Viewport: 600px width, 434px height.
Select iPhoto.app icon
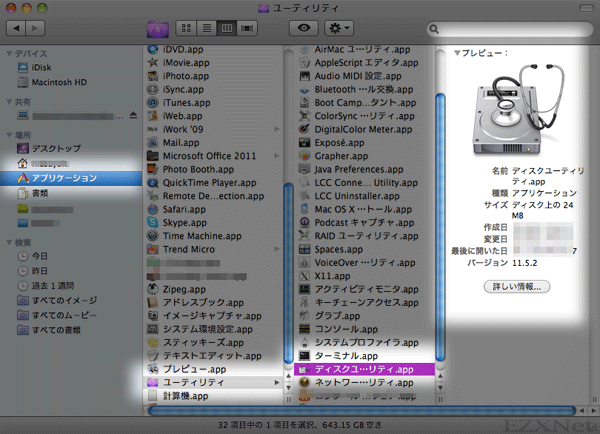pyautogui.click(x=153, y=76)
